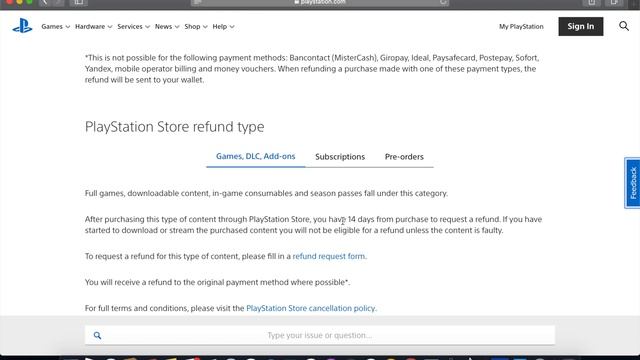The width and height of the screenshot is (640, 360).
Task: Open the Services dropdown
Action: tap(133, 27)
